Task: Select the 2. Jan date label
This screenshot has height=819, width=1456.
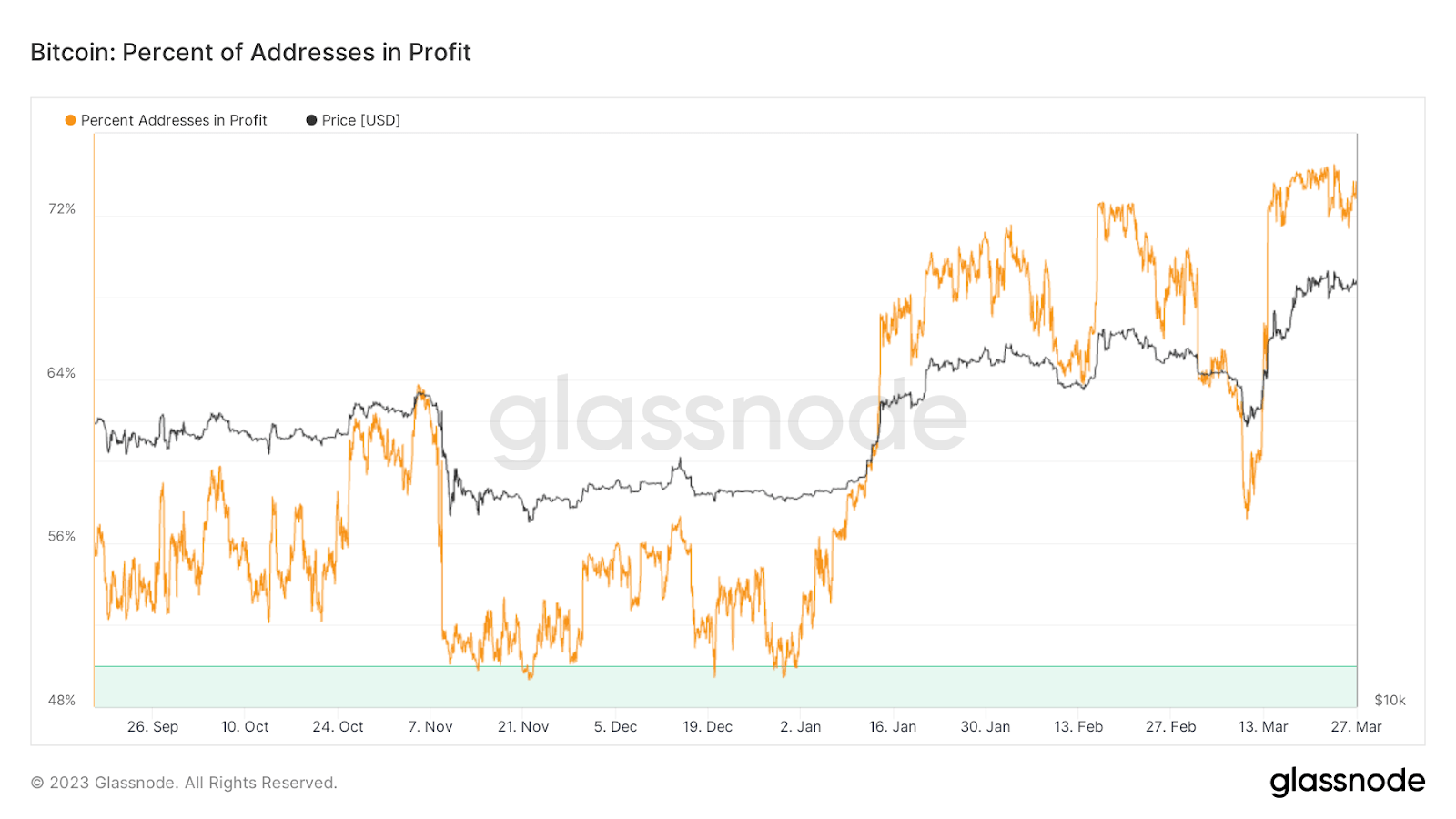Action: click(800, 727)
